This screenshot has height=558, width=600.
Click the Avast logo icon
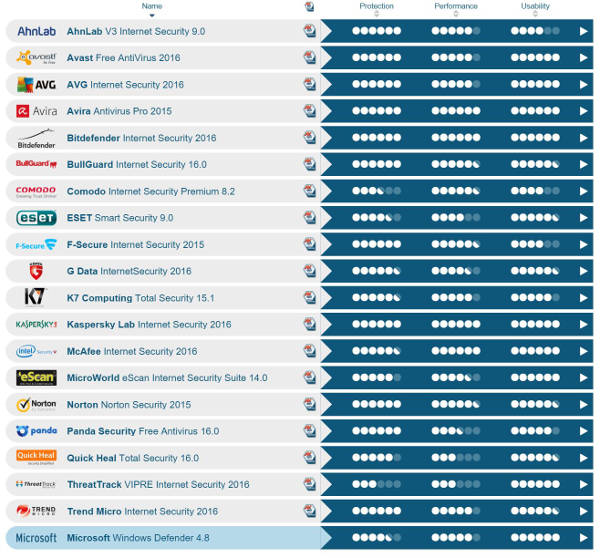36,58
